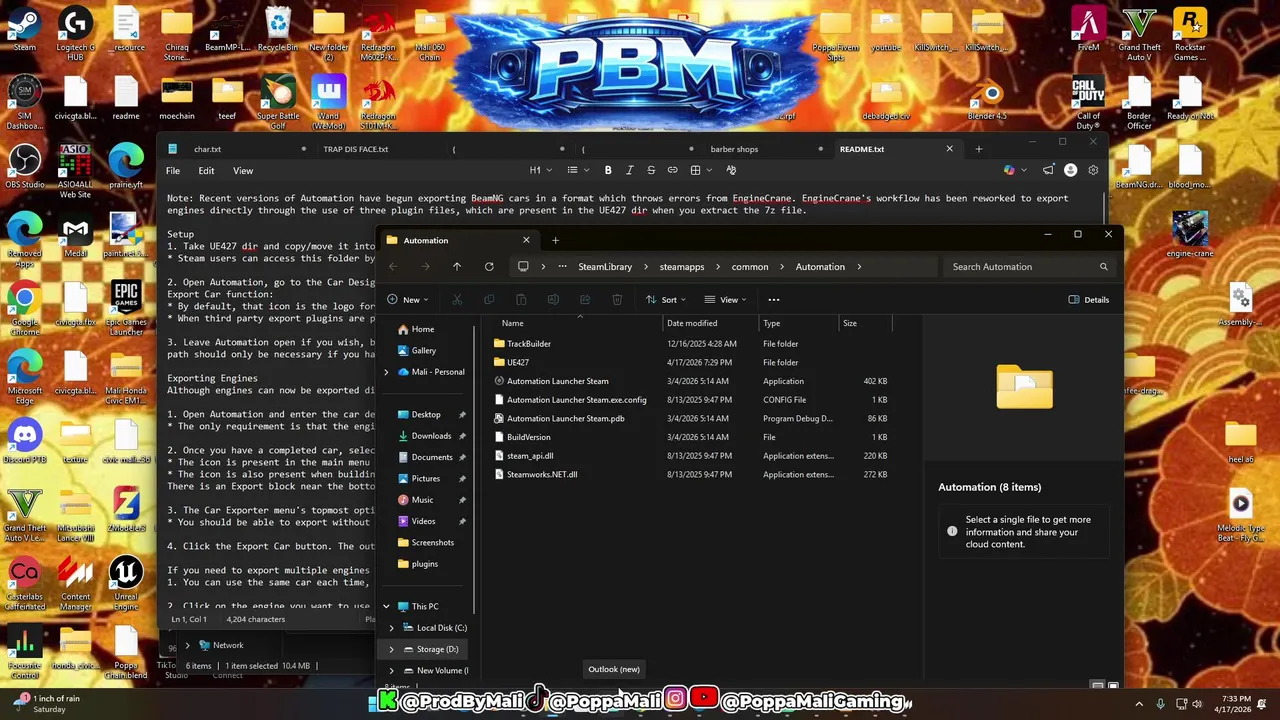Open Notepad settings gear

tap(1093, 170)
